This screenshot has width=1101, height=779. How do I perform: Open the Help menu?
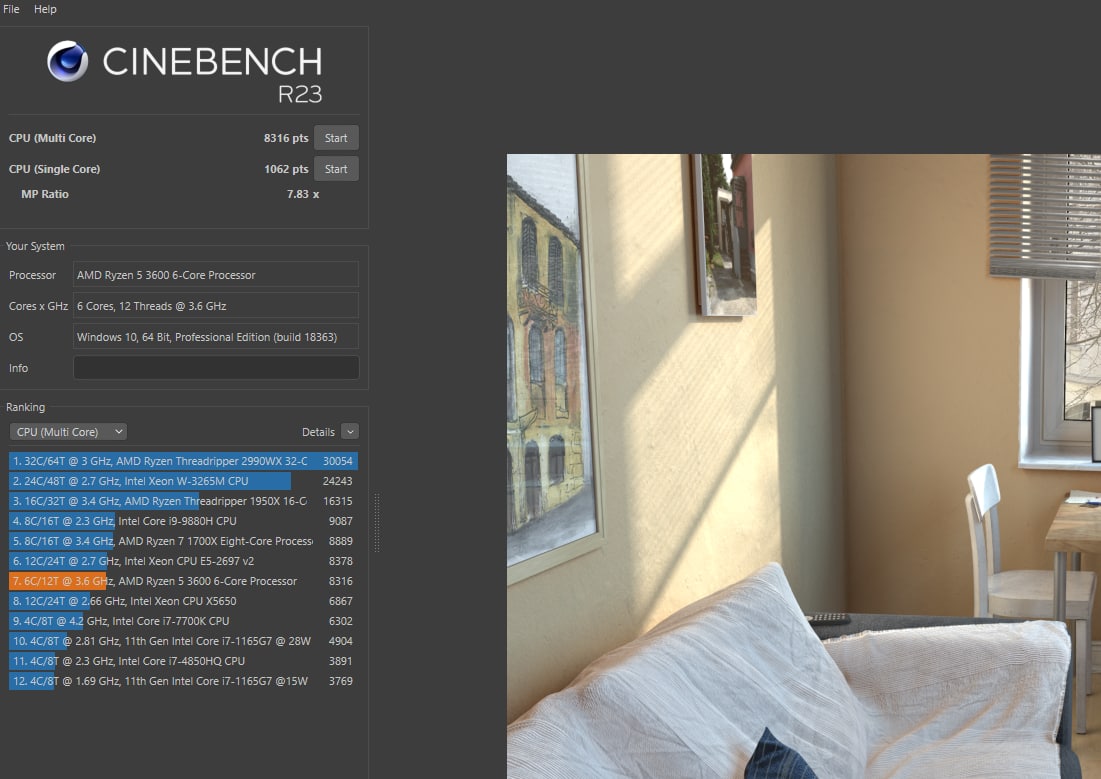(x=45, y=9)
